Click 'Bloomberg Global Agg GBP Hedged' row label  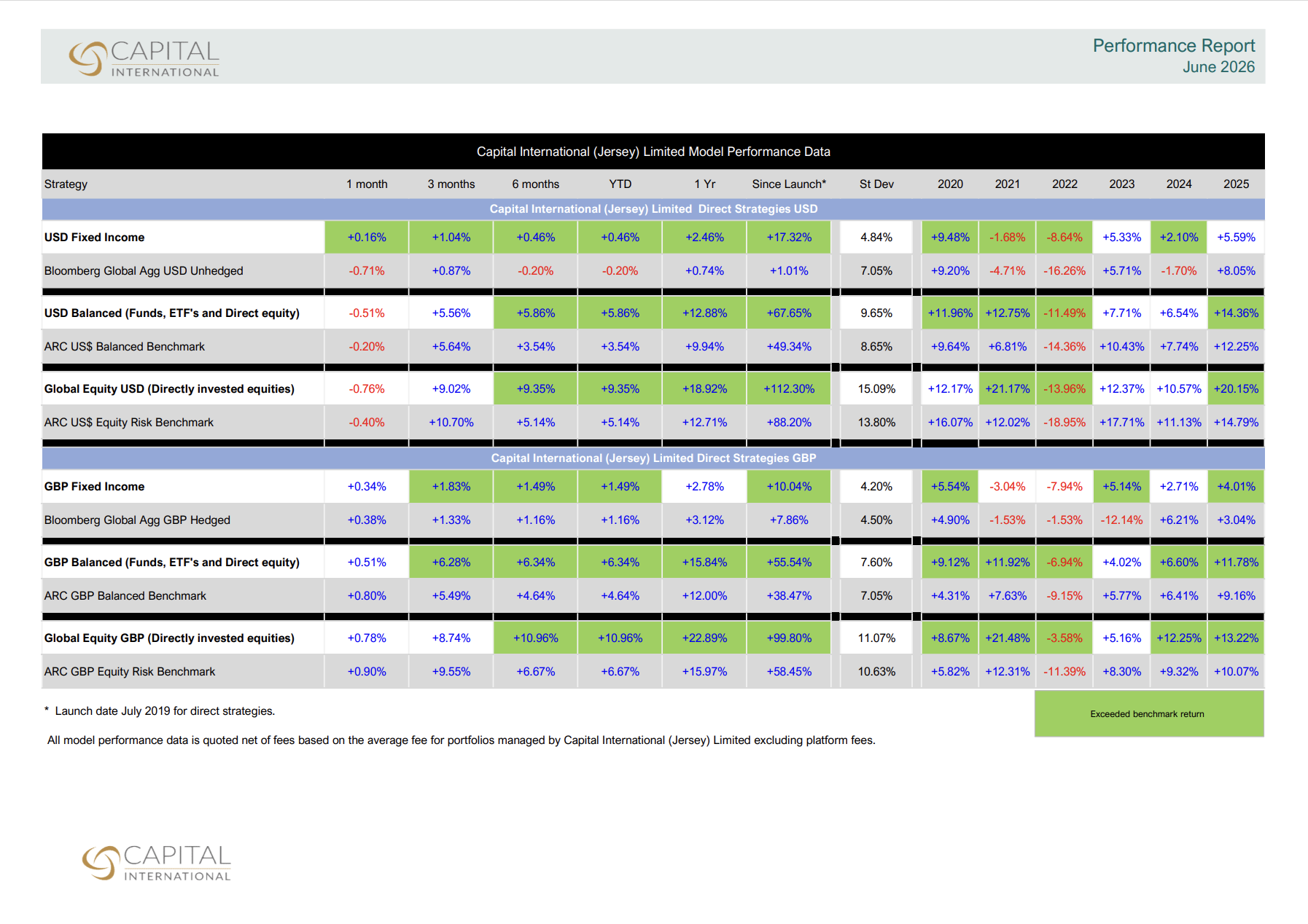(137, 520)
